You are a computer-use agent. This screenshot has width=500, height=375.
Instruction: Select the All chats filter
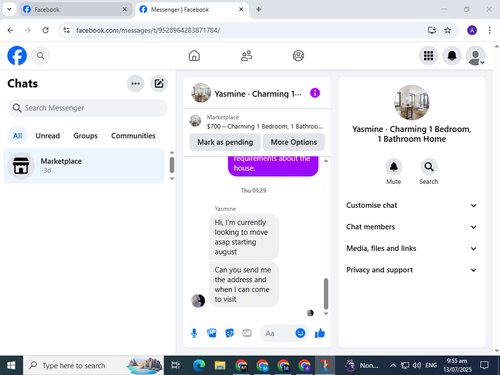17,136
